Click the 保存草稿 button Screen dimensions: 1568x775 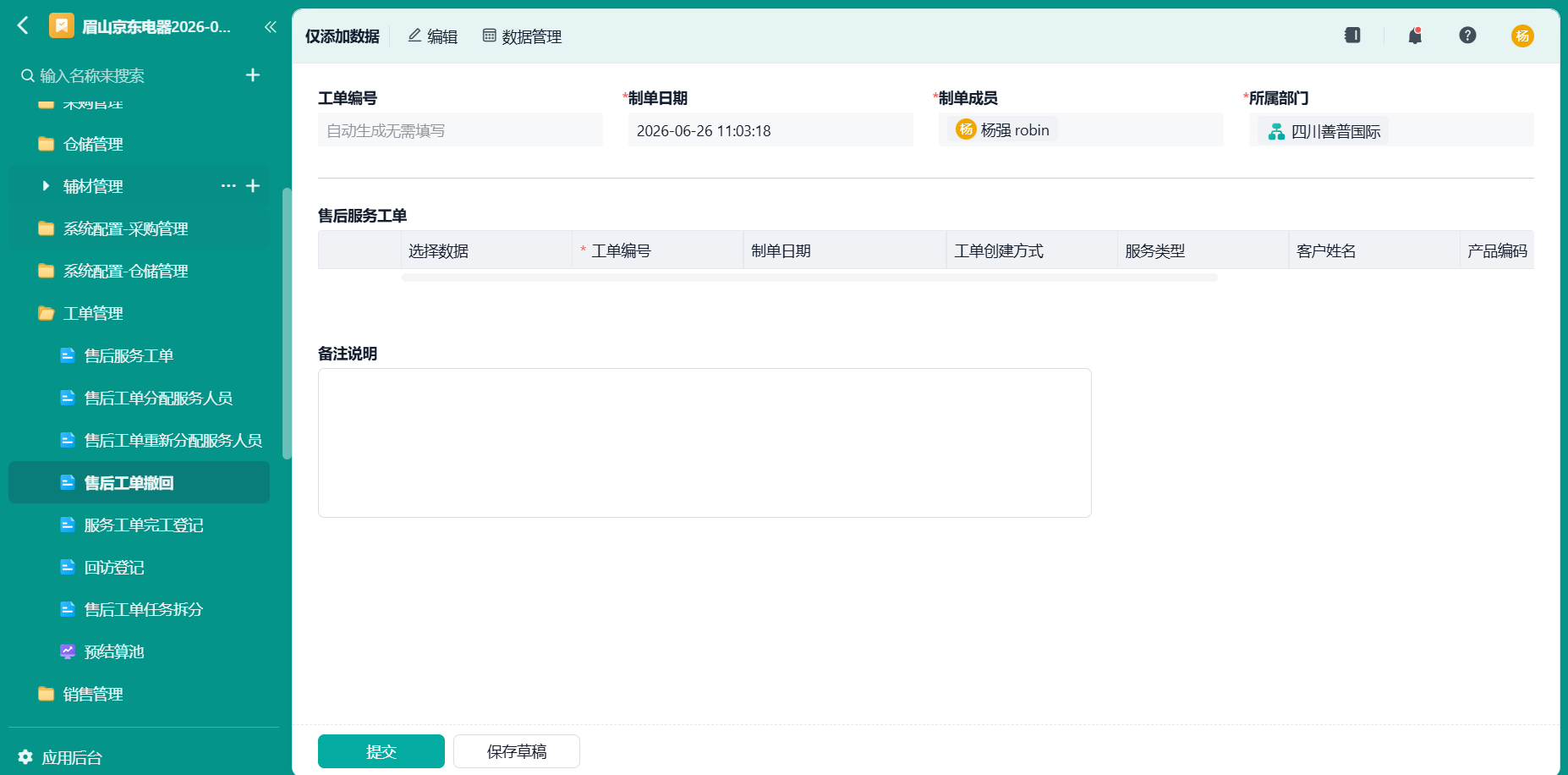(x=517, y=751)
